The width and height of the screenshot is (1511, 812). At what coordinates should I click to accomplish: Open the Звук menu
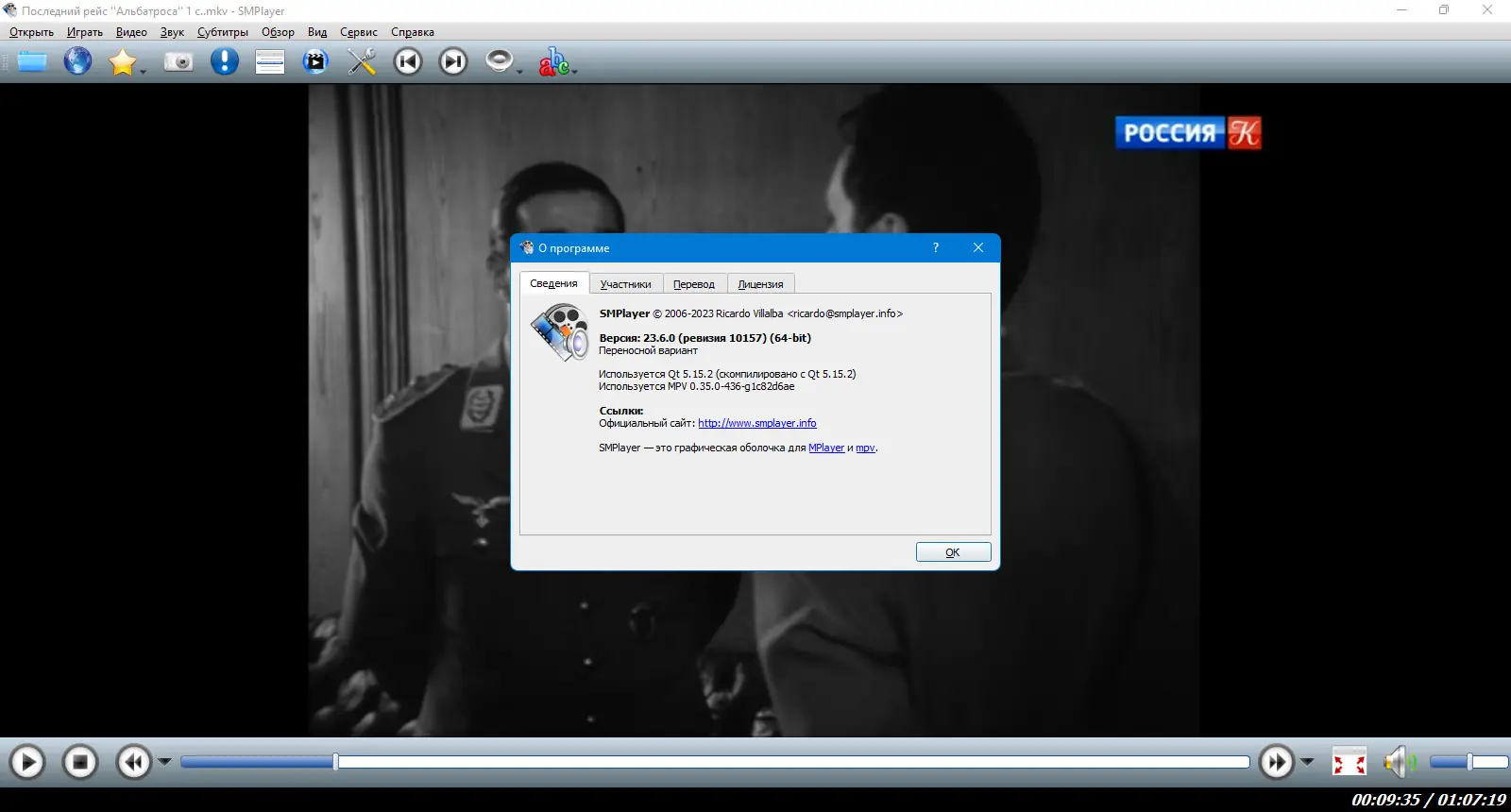[172, 32]
